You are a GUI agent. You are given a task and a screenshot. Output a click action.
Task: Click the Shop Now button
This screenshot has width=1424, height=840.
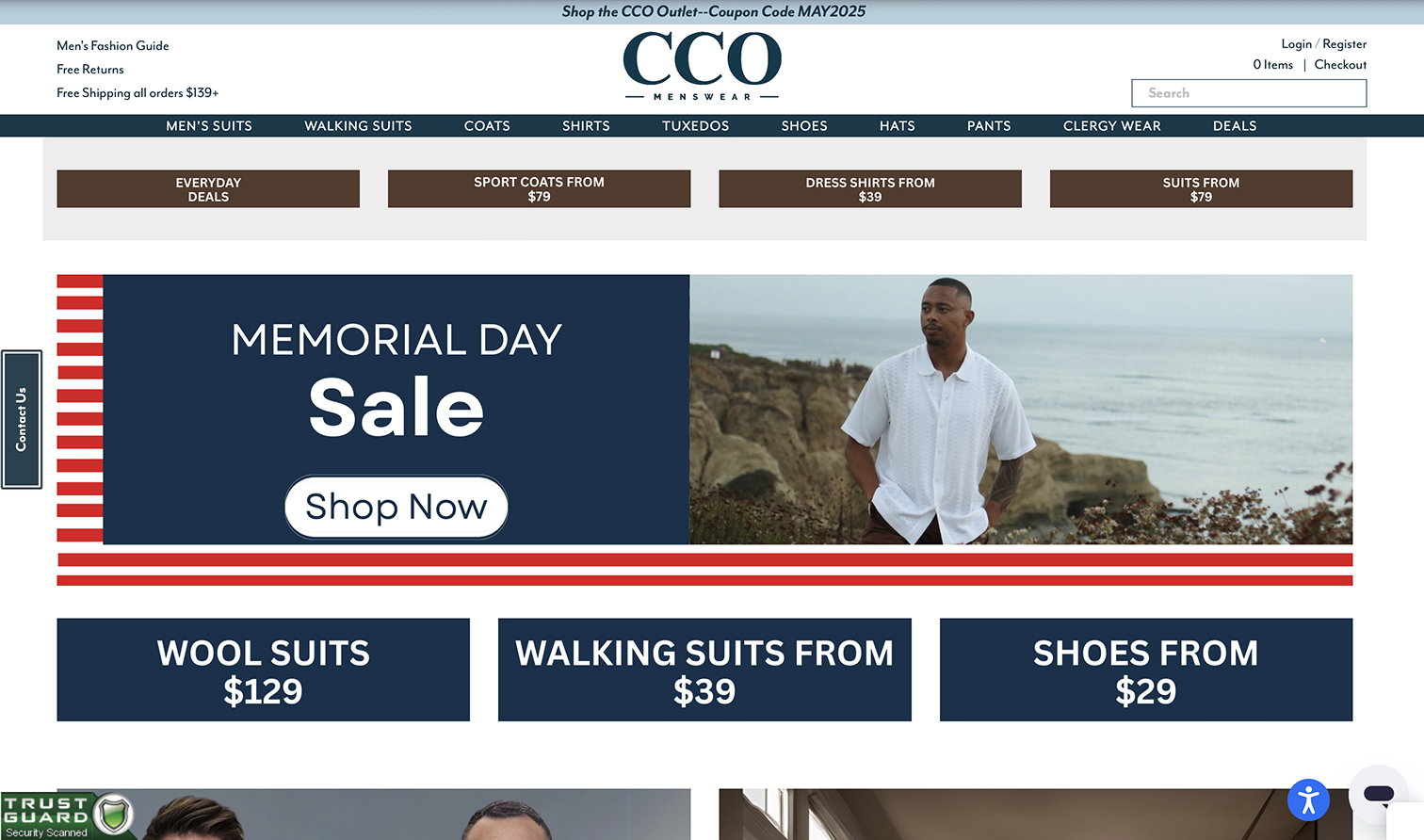[396, 507]
